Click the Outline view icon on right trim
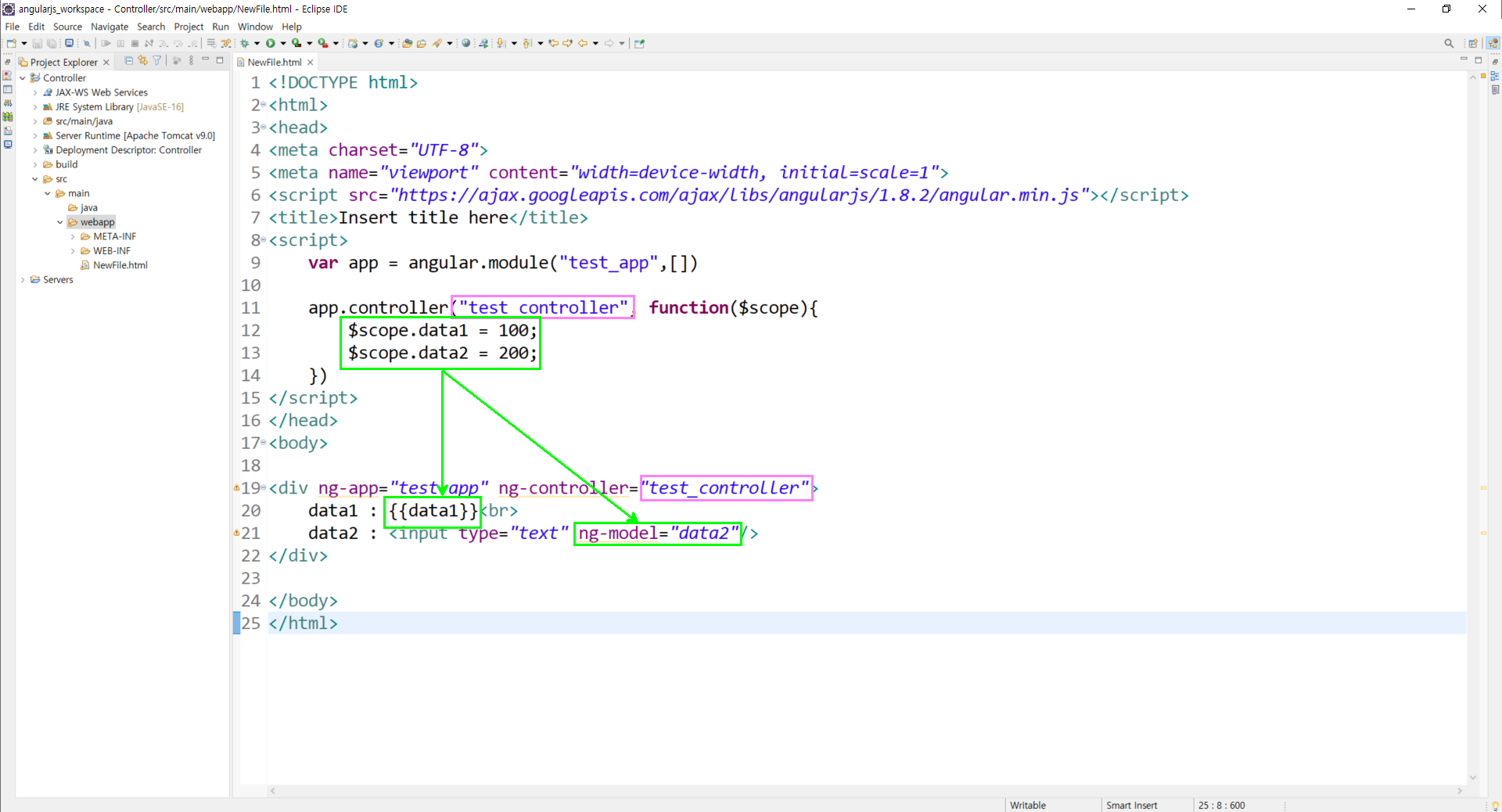 [1495, 76]
